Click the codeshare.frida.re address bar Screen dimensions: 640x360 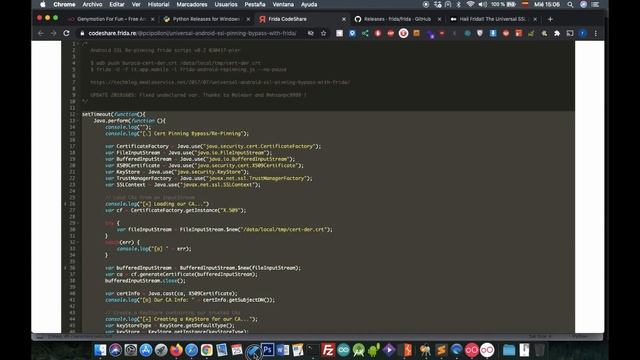(x=192, y=33)
